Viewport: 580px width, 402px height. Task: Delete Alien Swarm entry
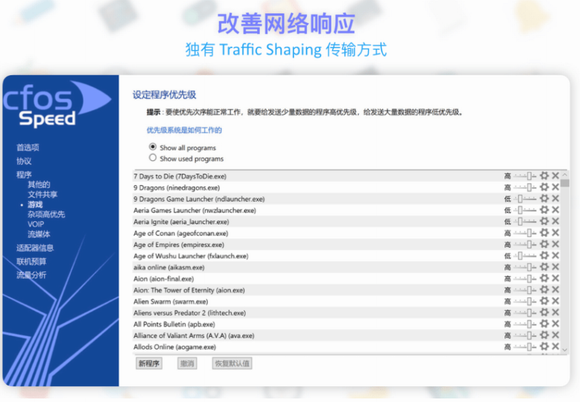coord(555,301)
